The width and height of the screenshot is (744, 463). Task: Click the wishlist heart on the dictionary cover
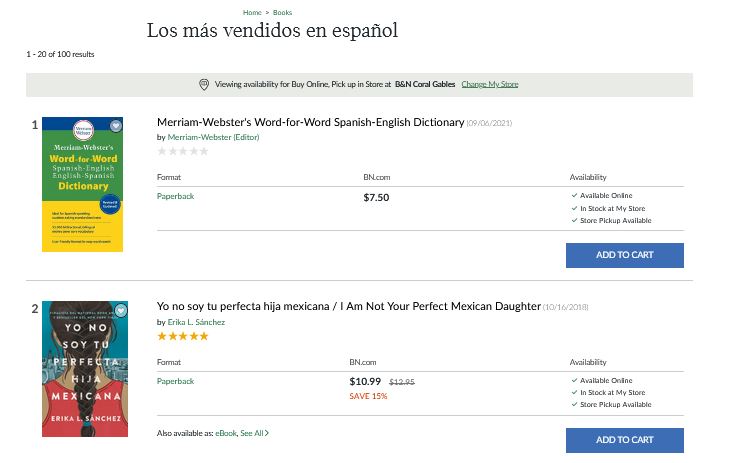(116, 126)
